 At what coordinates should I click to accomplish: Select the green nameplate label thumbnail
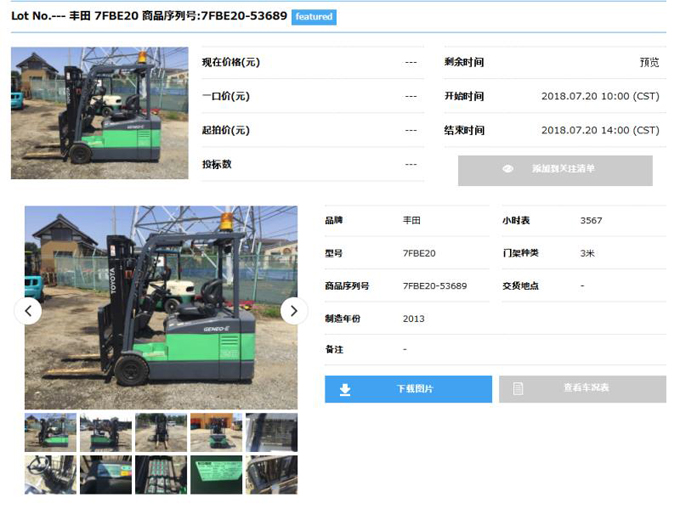pyautogui.click(x=216, y=474)
